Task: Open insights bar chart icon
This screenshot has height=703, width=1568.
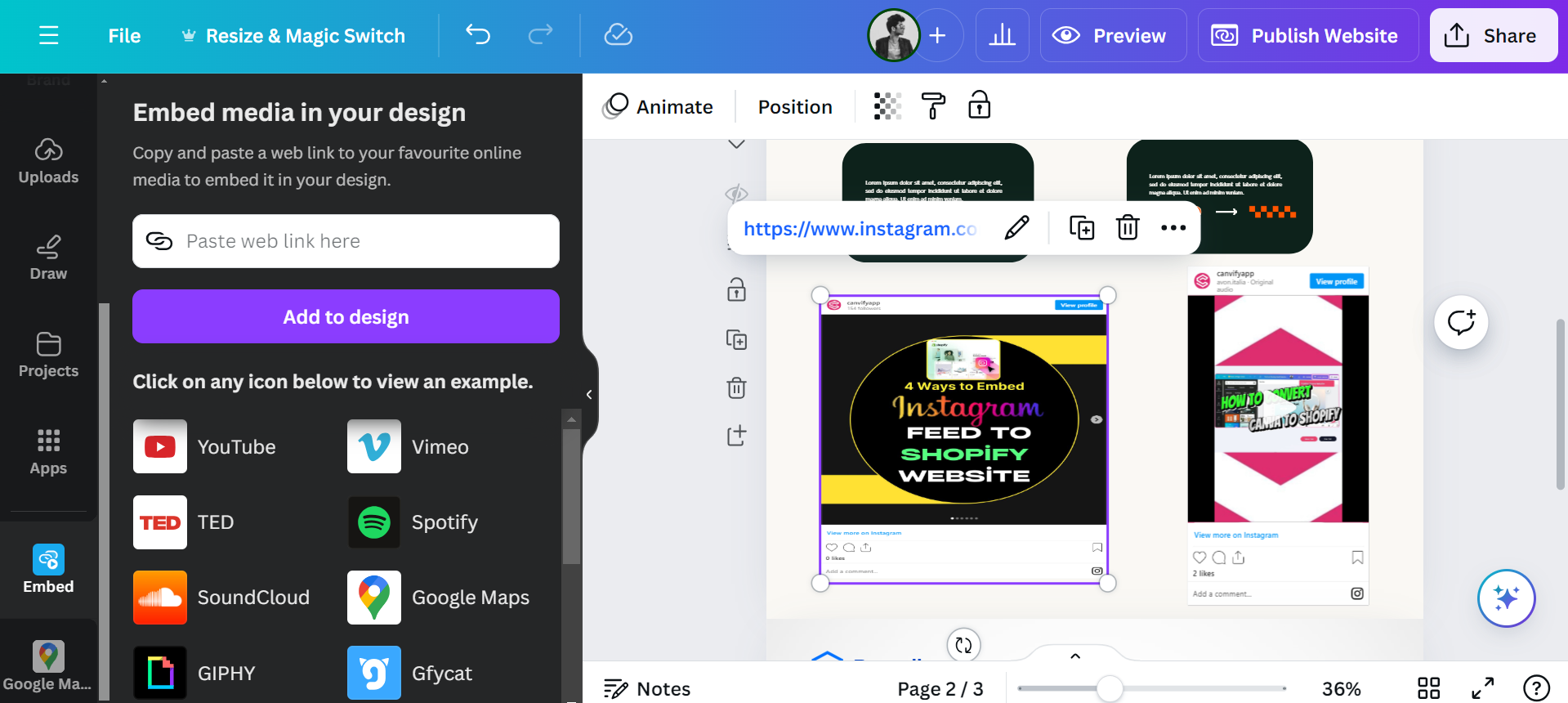Action: 1002,35
